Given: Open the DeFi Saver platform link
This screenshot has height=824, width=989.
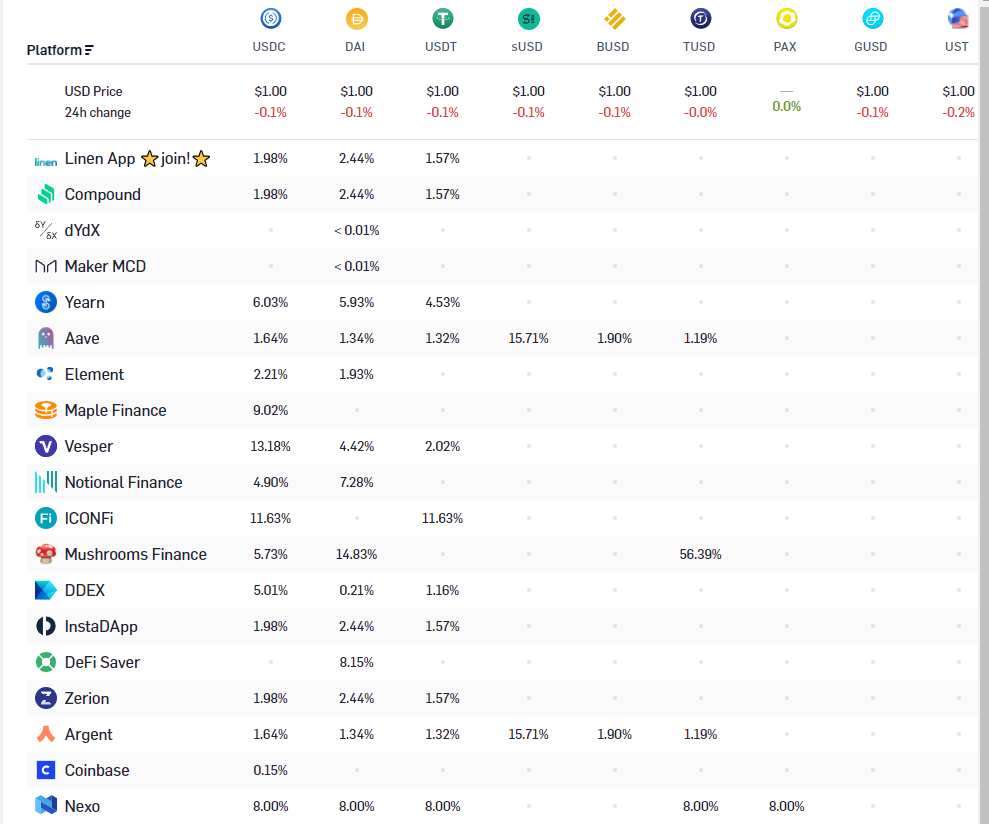Looking at the screenshot, I should point(102,662).
